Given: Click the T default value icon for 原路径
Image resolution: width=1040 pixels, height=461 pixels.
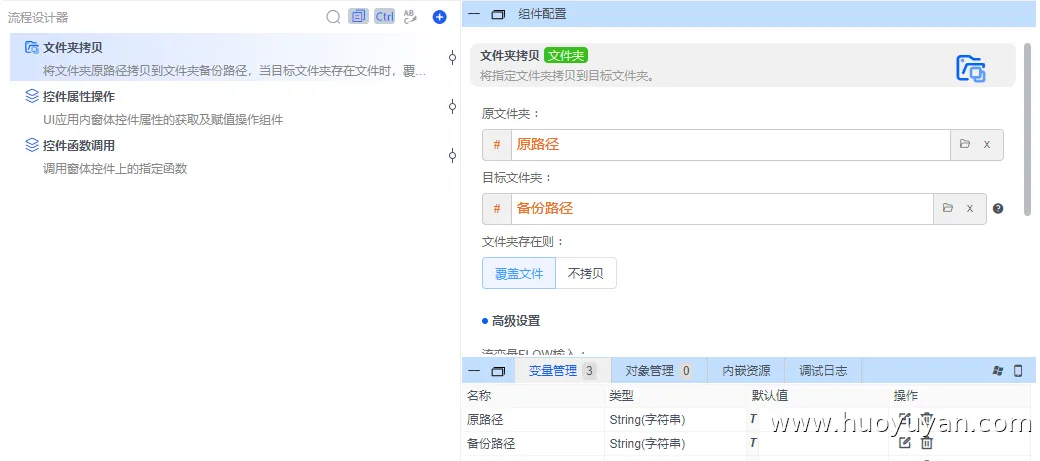Looking at the screenshot, I should [x=753, y=419].
